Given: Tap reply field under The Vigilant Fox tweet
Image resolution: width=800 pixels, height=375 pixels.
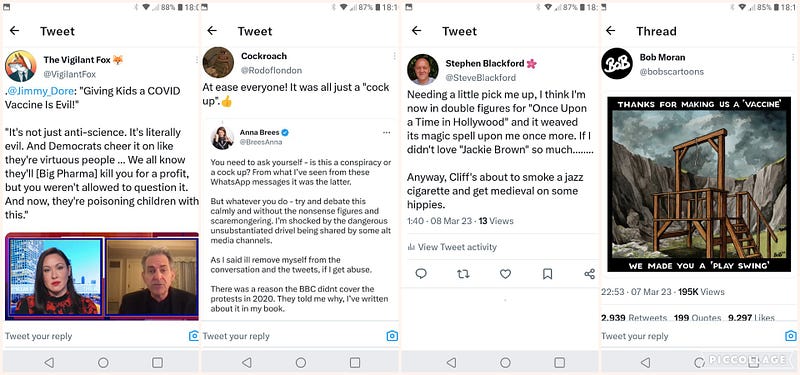Looking at the screenshot, I should pos(94,336).
